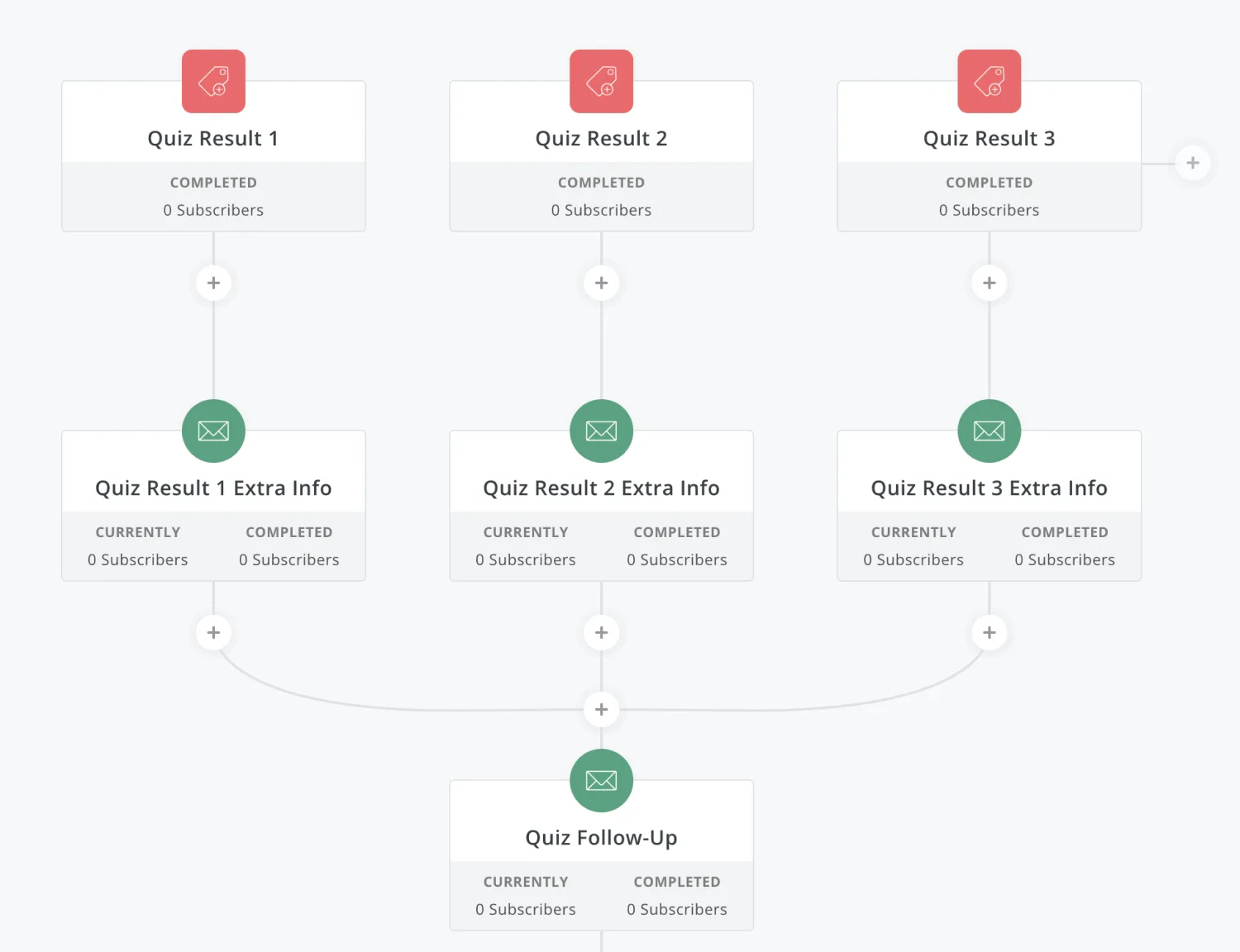The height and width of the screenshot is (952, 1240).
Task: Open the Quiz Result 1 title
Action: coord(213,138)
